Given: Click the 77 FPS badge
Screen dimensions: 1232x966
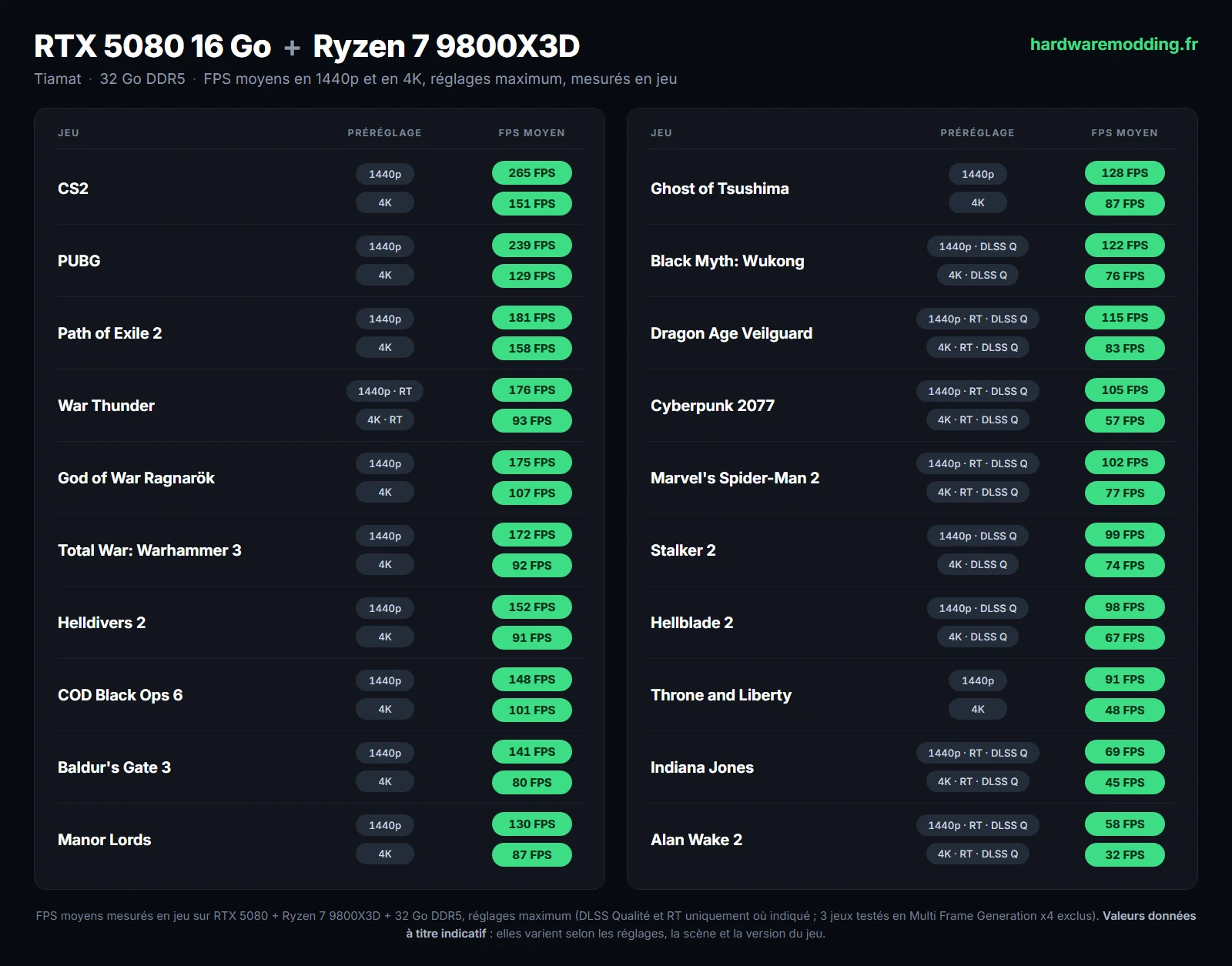Looking at the screenshot, I should (1125, 493).
